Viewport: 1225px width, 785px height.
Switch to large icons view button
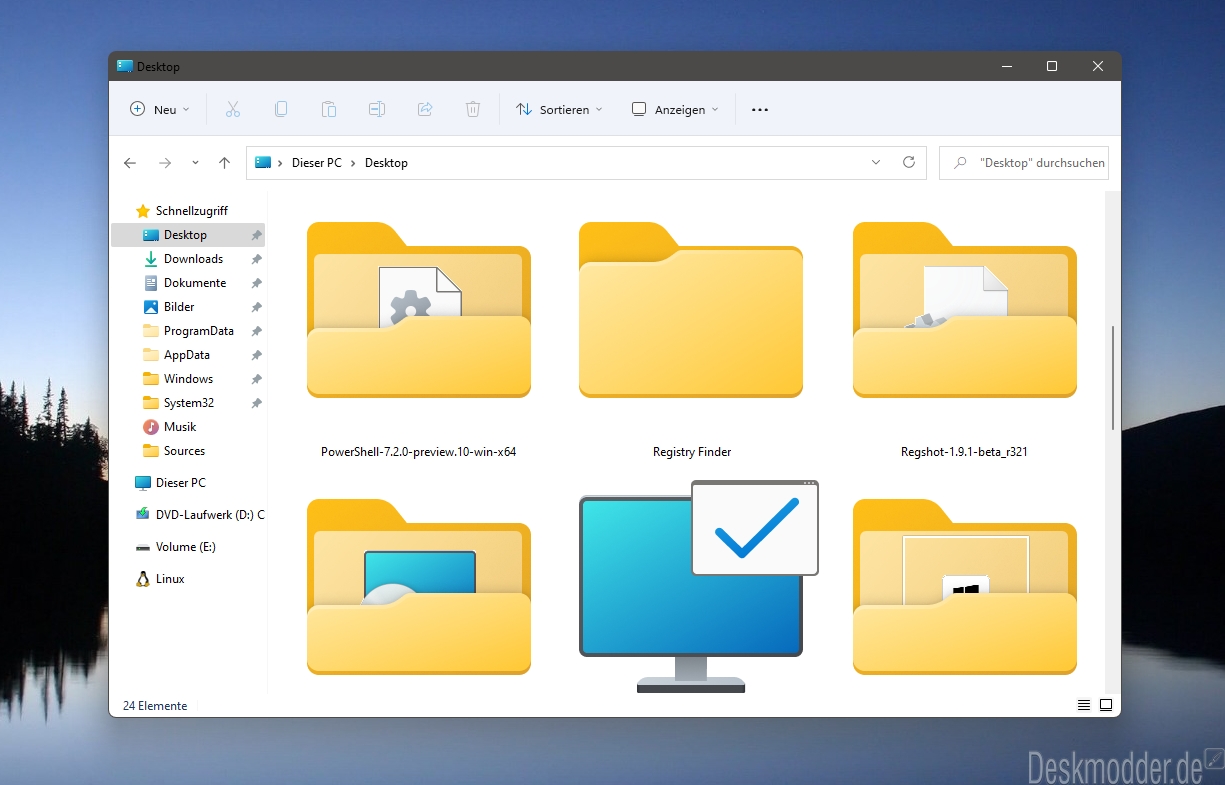pyautogui.click(x=1106, y=705)
